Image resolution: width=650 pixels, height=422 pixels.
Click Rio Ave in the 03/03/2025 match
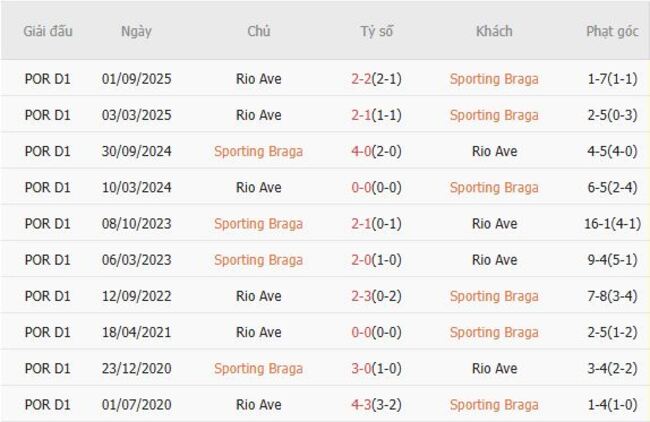[x=258, y=115]
